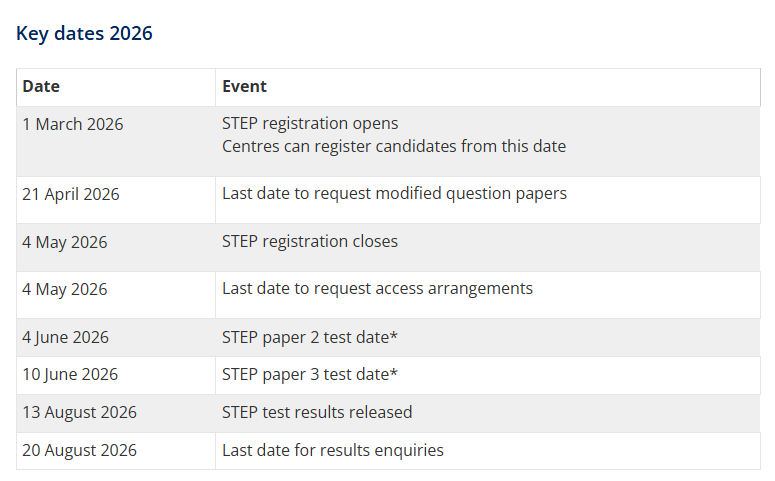Viewport: 775px width, 481px height.
Task: Select the '4 June 2026' date cell
Action: coord(66,337)
